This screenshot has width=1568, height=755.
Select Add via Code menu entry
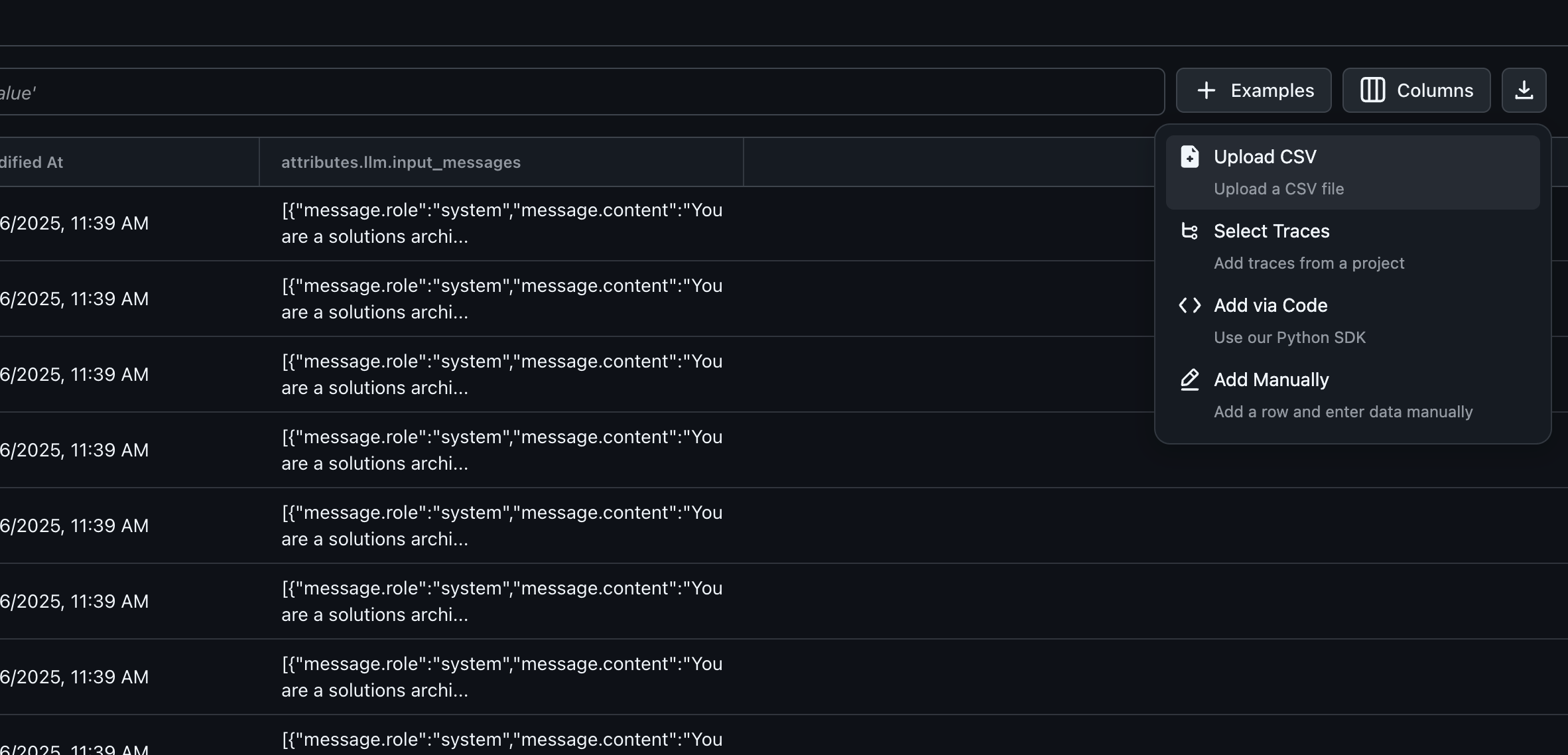pos(1353,321)
